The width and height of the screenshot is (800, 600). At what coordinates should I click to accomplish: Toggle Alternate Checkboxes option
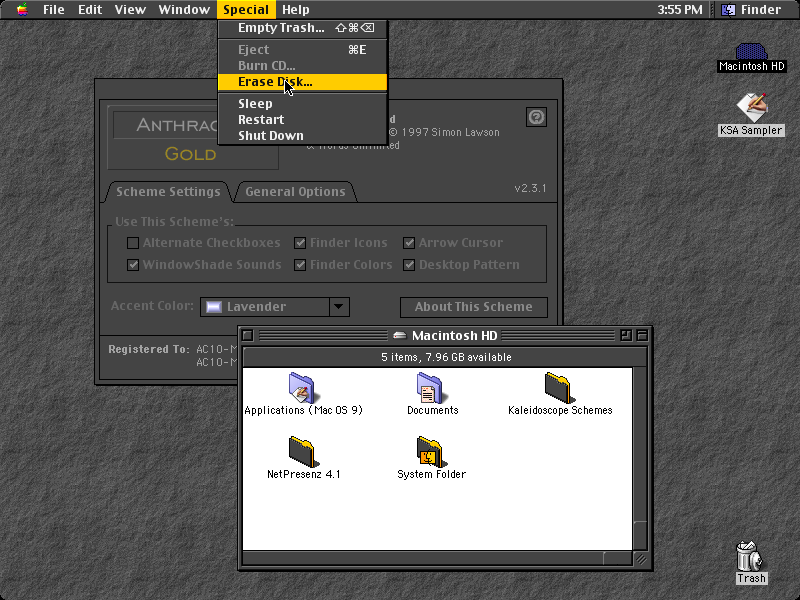pos(133,243)
